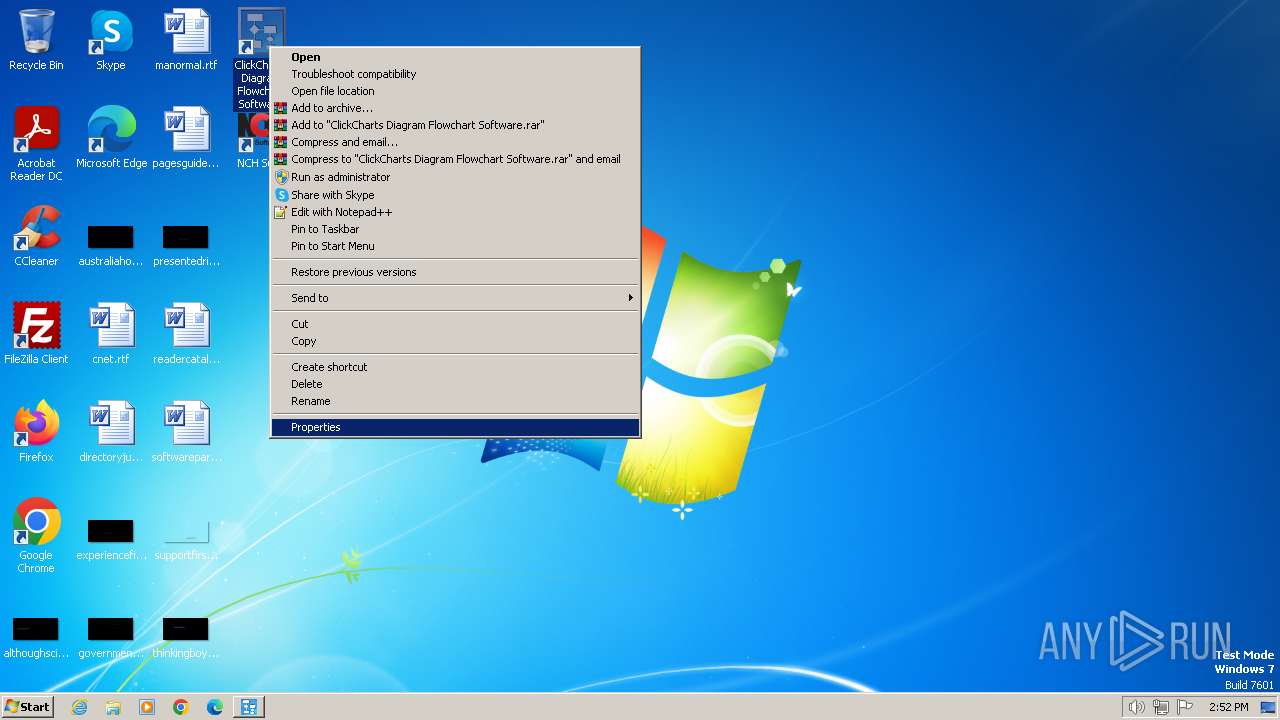Select the Skype desktop shortcut

coord(111,40)
